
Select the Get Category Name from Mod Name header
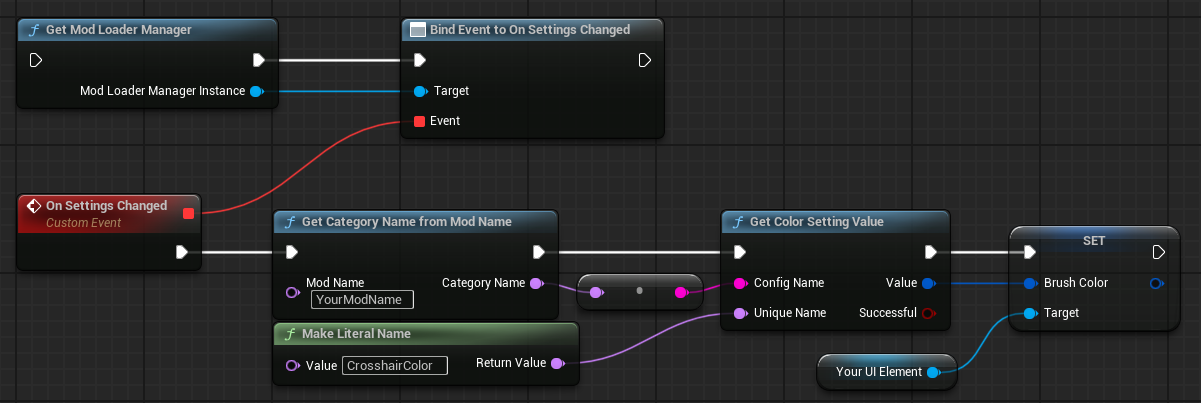(x=415, y=222)
